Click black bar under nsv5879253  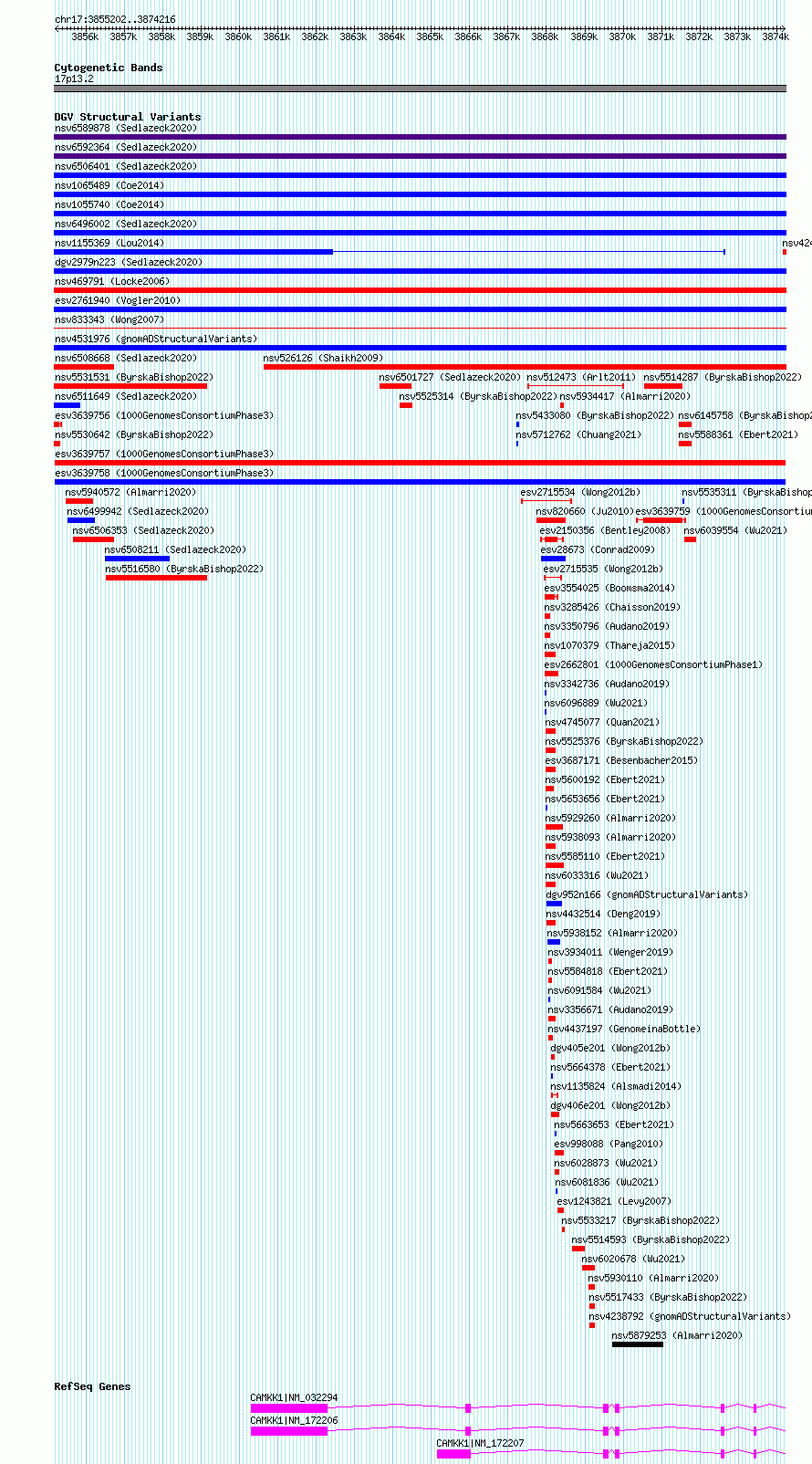coord(638,1344)
